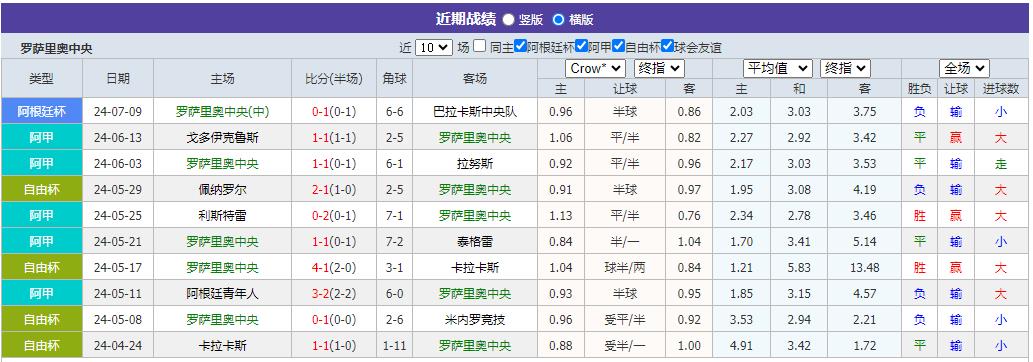
Task: Open the home team 卡拉卡斯 link on 24-04-24
Action: point(222,345)
